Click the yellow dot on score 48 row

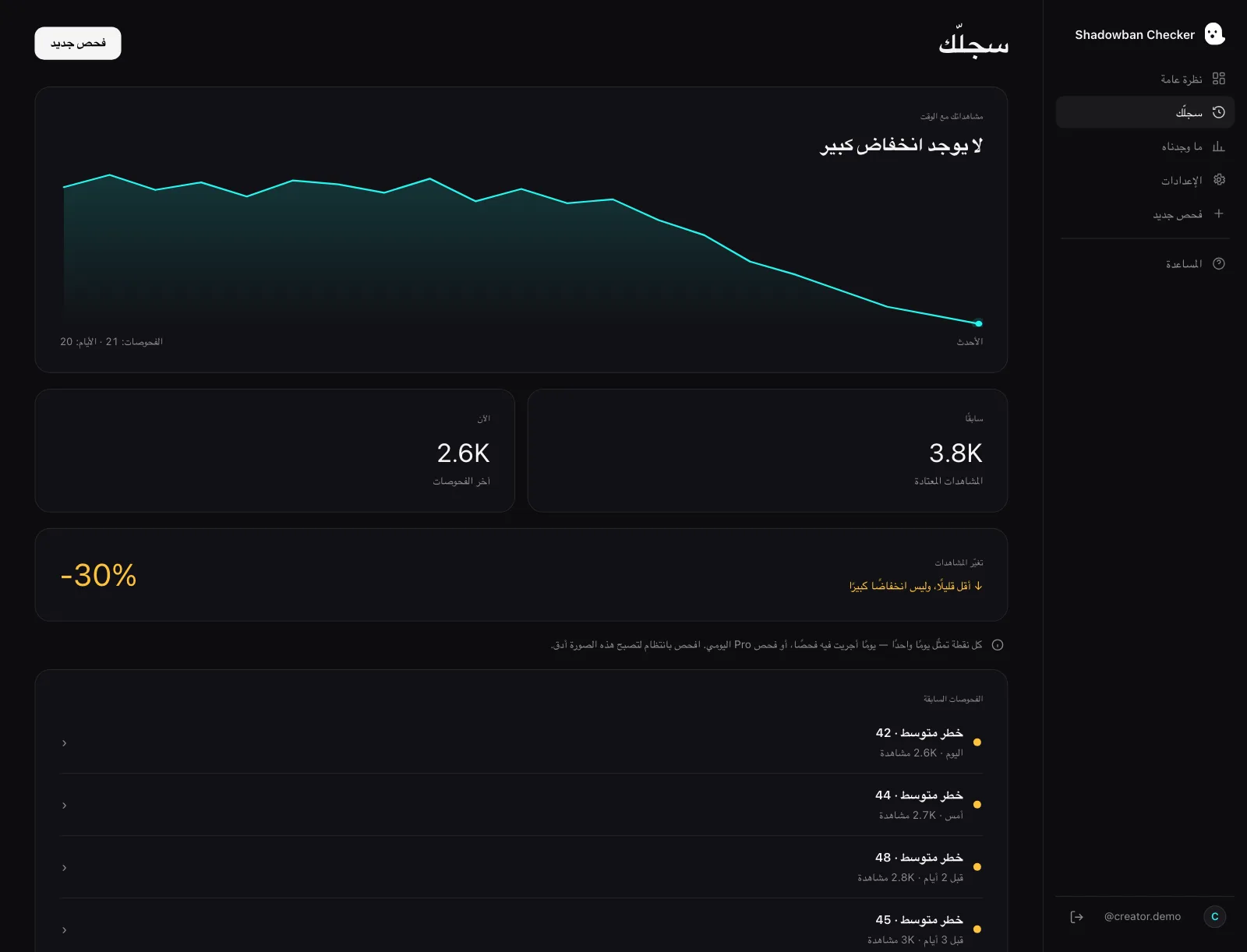(x=977, y=867)
